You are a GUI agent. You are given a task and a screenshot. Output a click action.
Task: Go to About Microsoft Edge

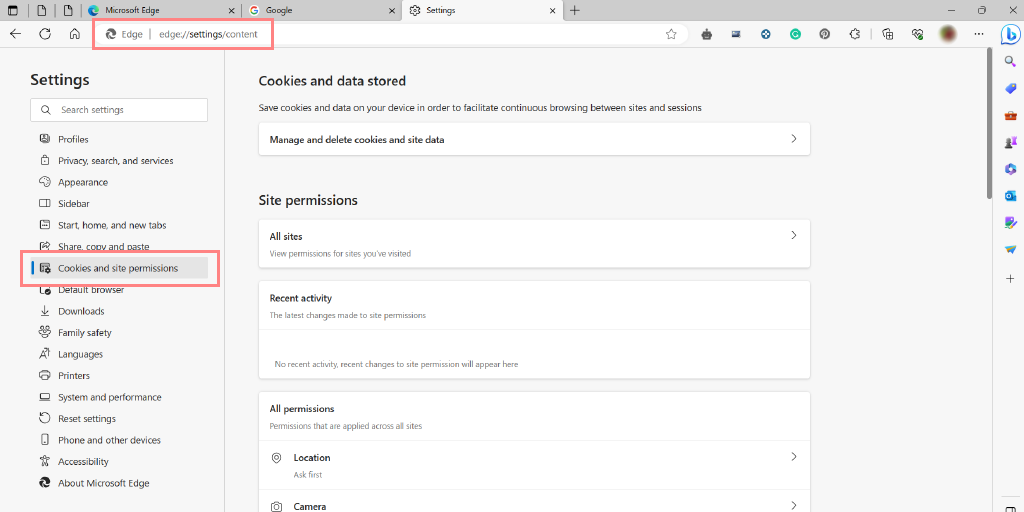coord(103,483)
